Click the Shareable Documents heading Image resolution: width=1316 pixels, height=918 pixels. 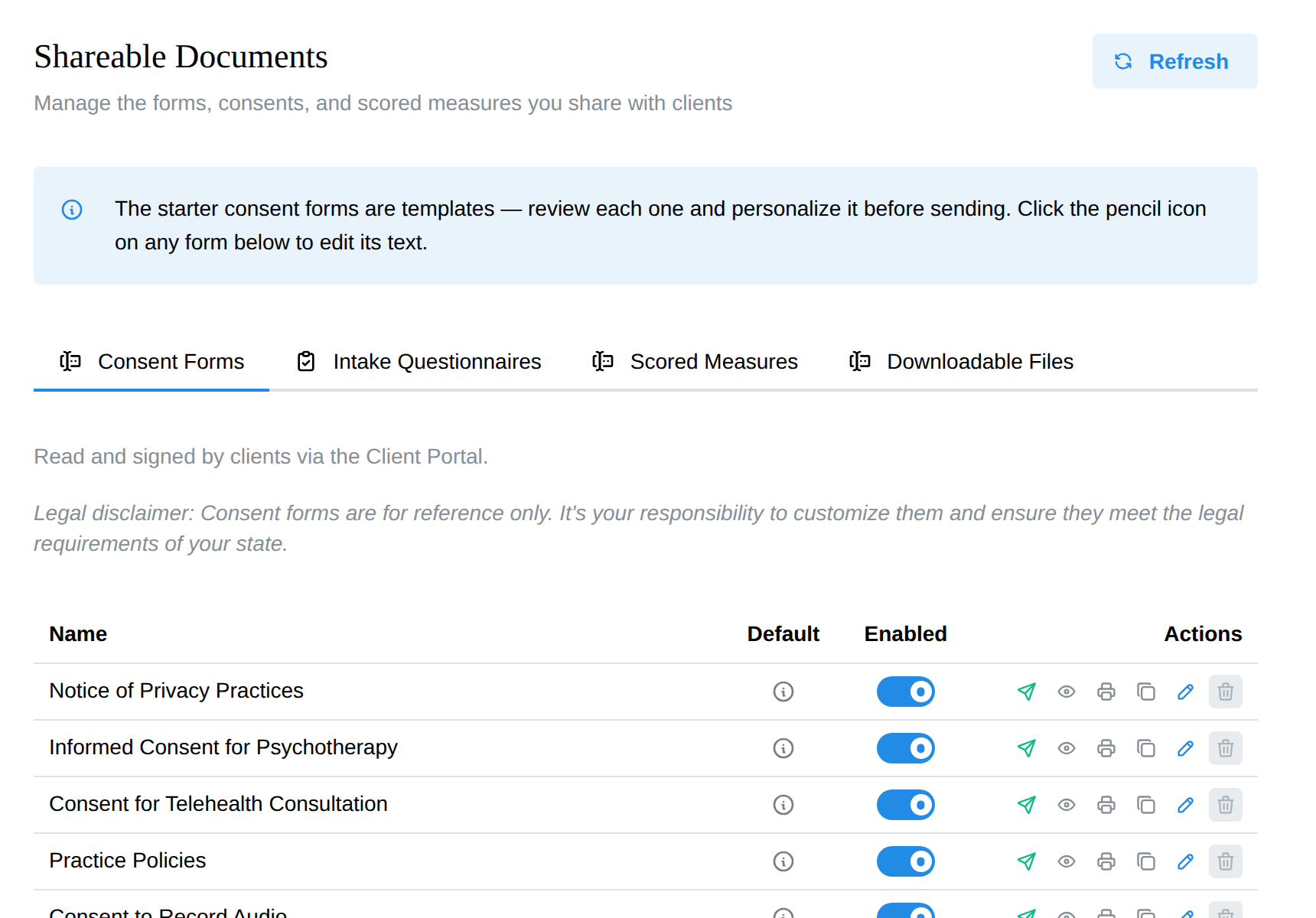tap(181, 57)
